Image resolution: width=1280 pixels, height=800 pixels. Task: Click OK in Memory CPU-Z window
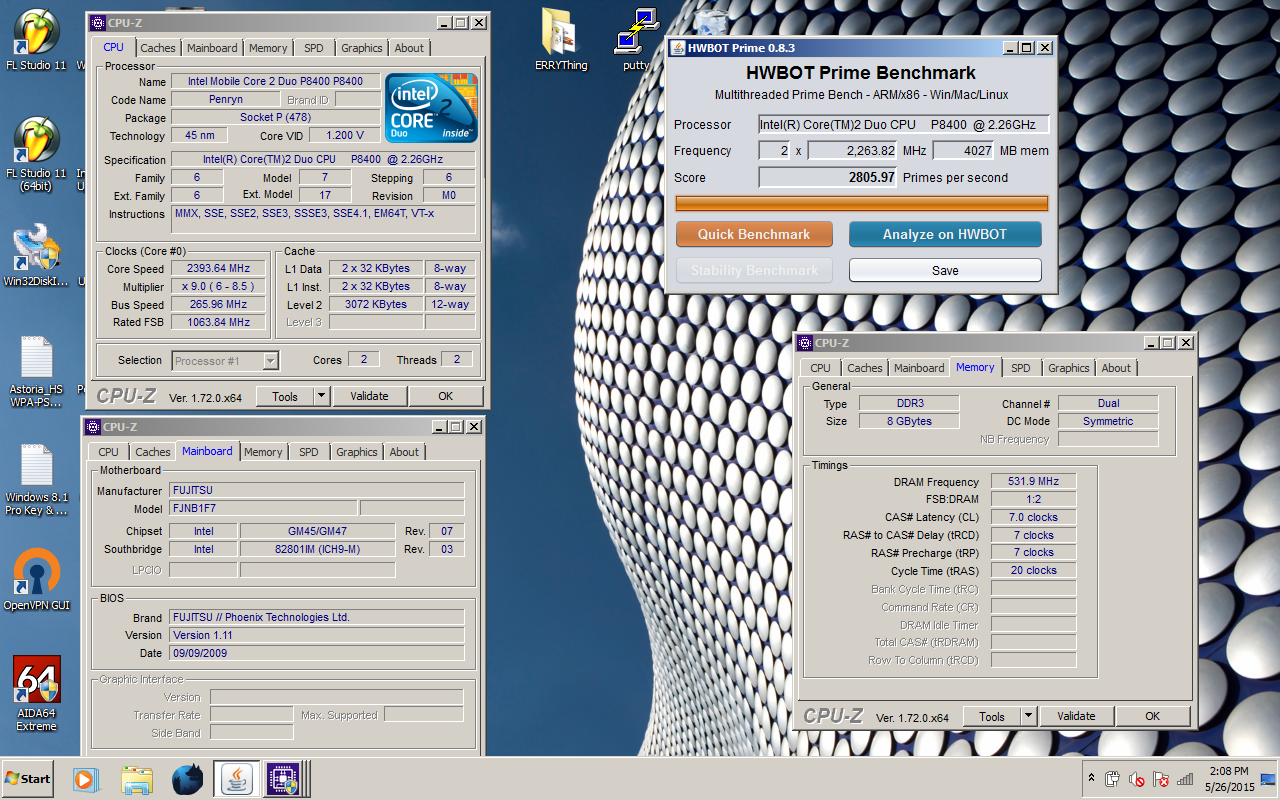[1153, 716]
